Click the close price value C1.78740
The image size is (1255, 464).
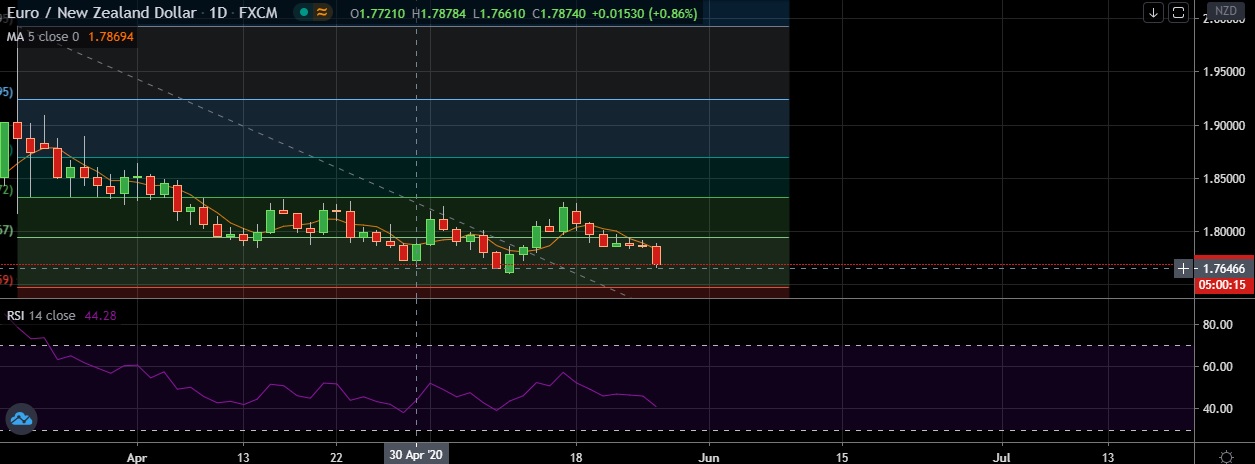(560, 13)
